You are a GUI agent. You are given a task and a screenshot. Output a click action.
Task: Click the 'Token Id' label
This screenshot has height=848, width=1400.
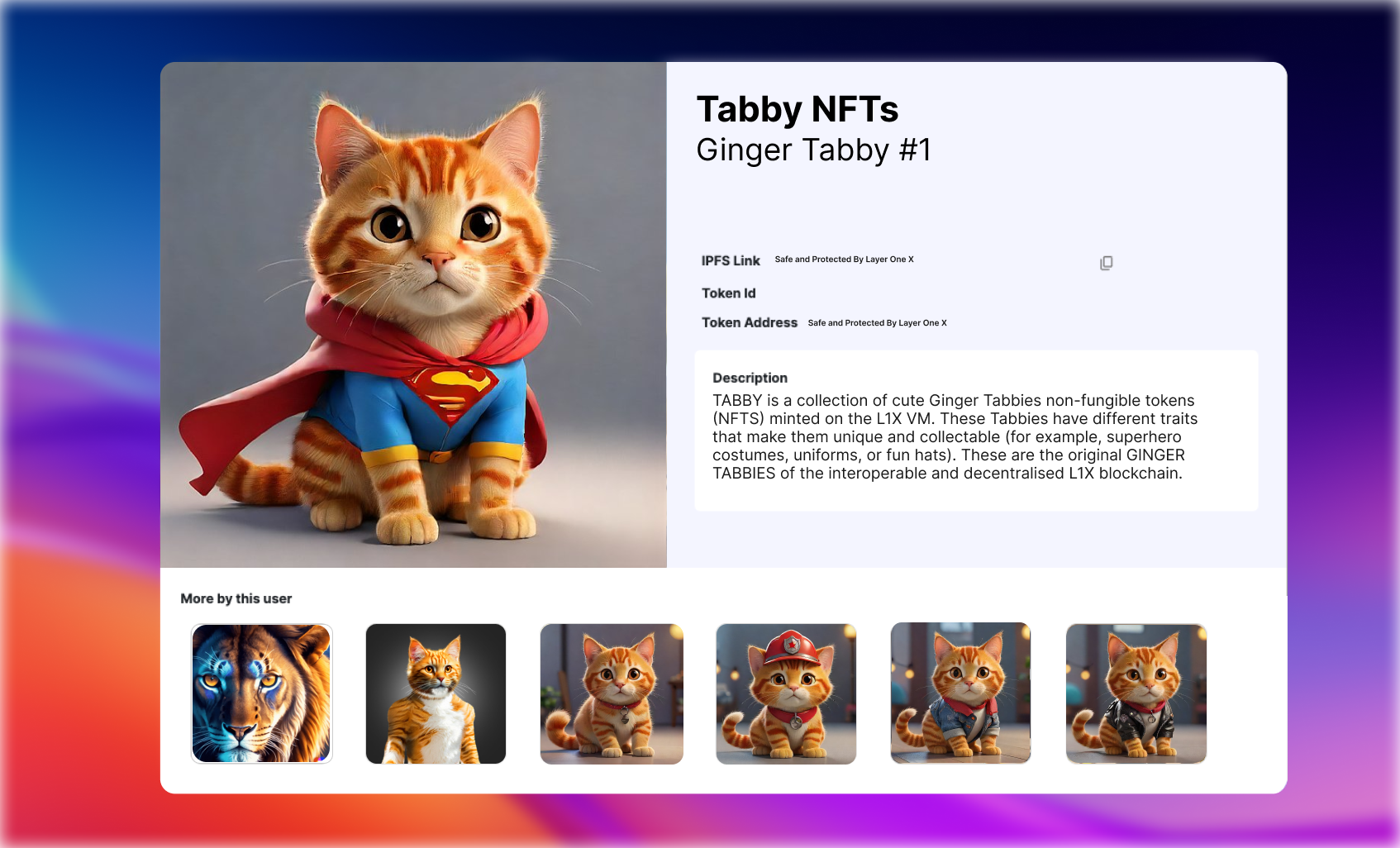(729, 293)
